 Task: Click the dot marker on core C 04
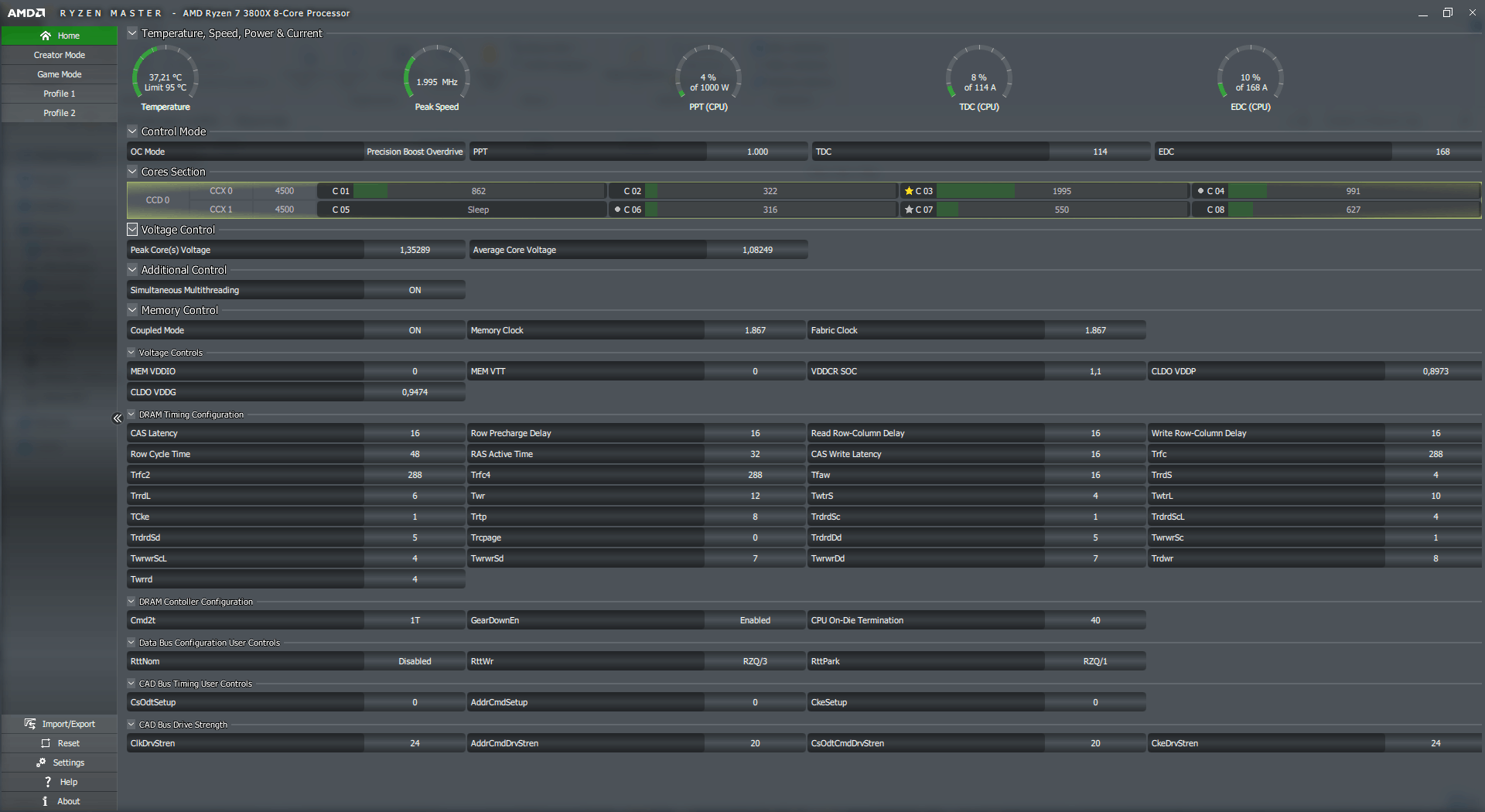point(1200,191)
